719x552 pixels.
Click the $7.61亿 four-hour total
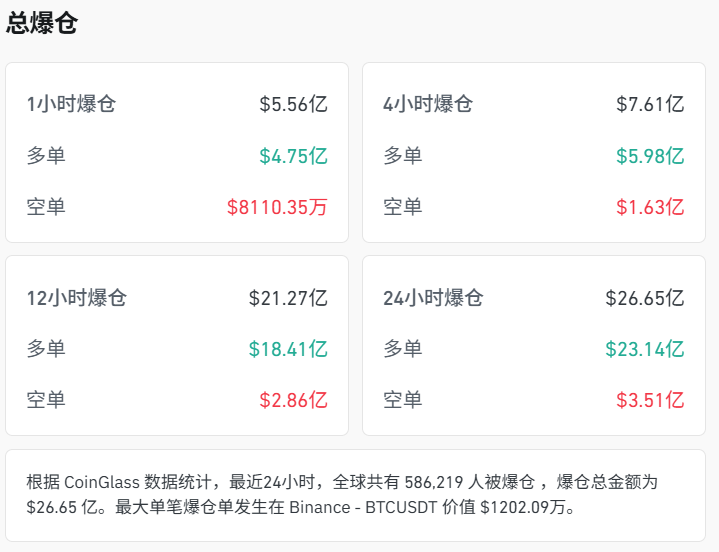click(650, 104)
